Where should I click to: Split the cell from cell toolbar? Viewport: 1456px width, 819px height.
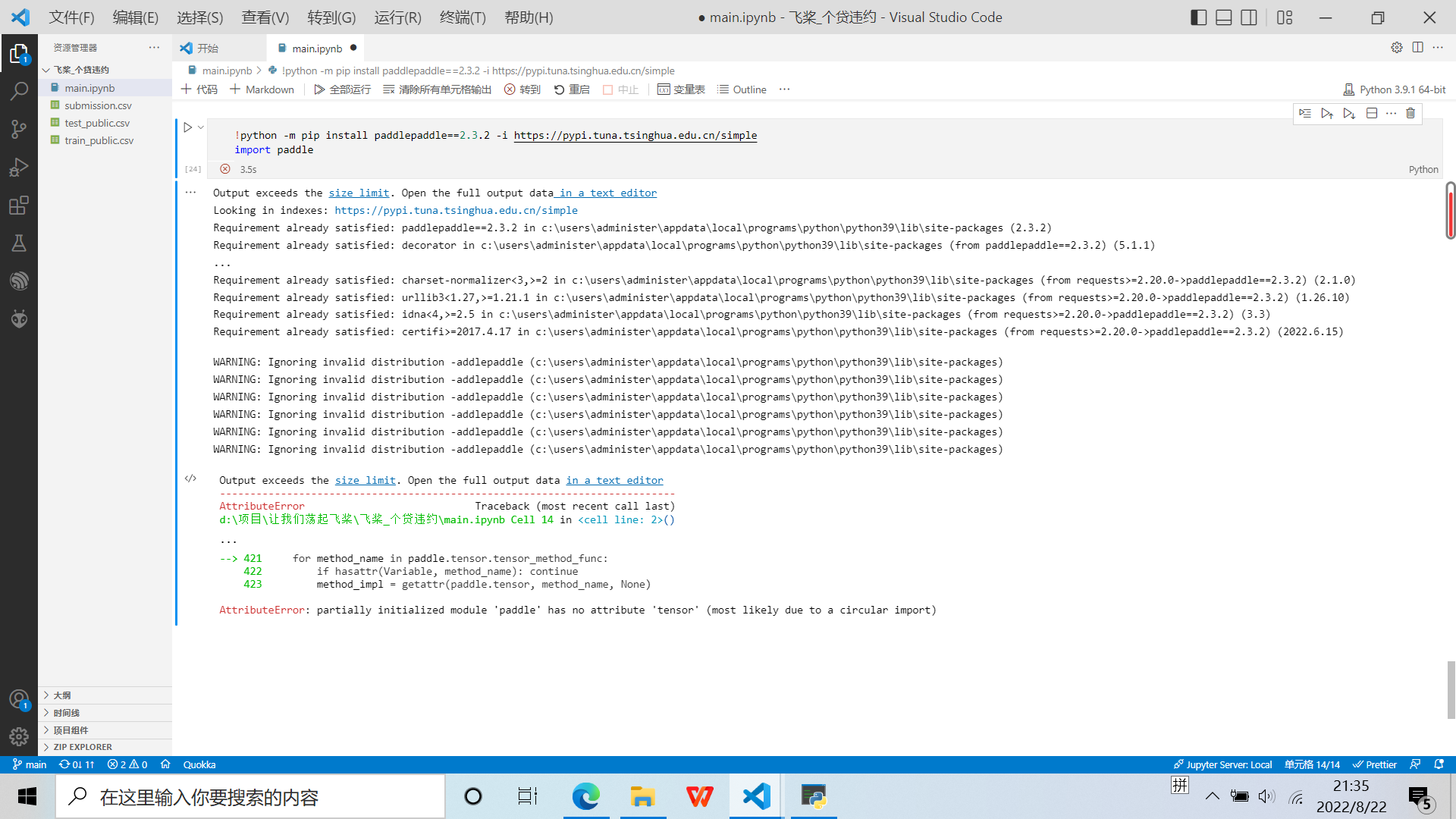[x=1372, y=113]
